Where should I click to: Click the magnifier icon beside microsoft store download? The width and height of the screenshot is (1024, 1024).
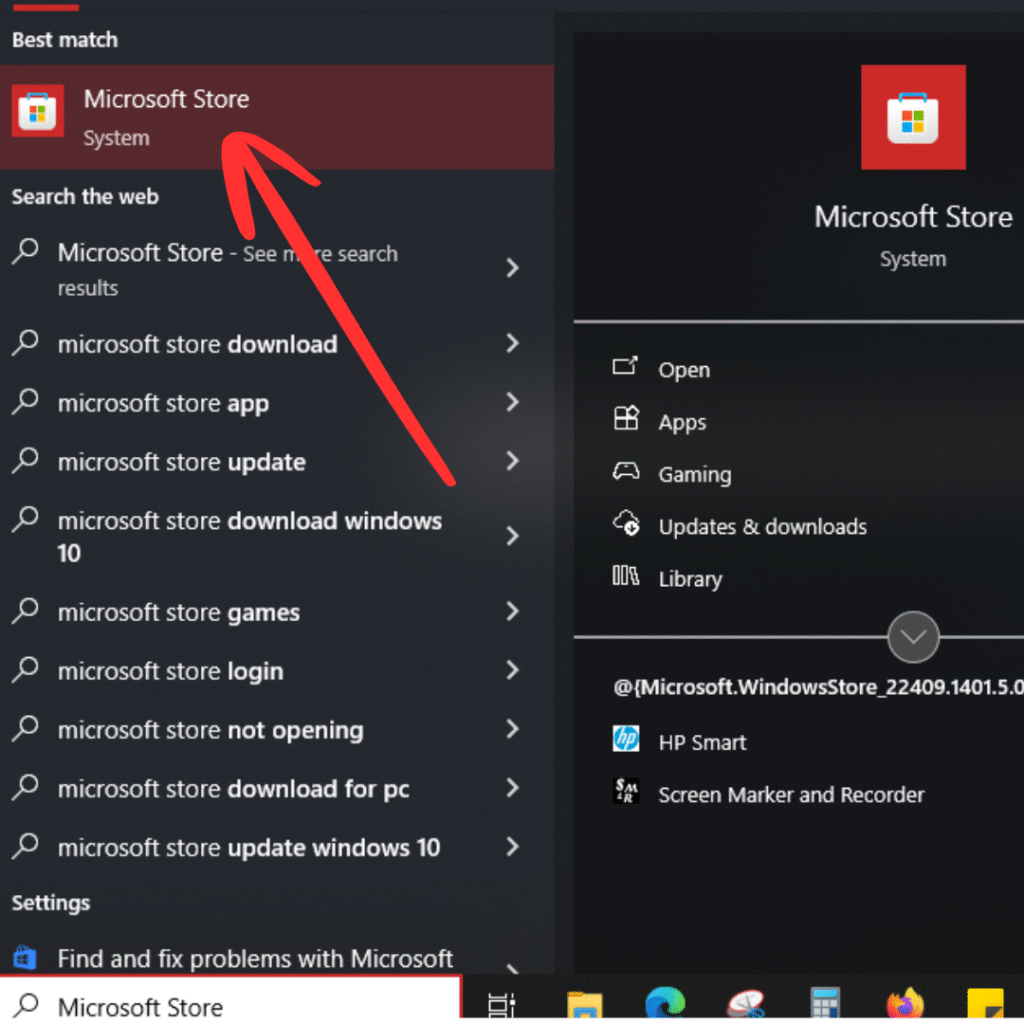tap(25, 343)
